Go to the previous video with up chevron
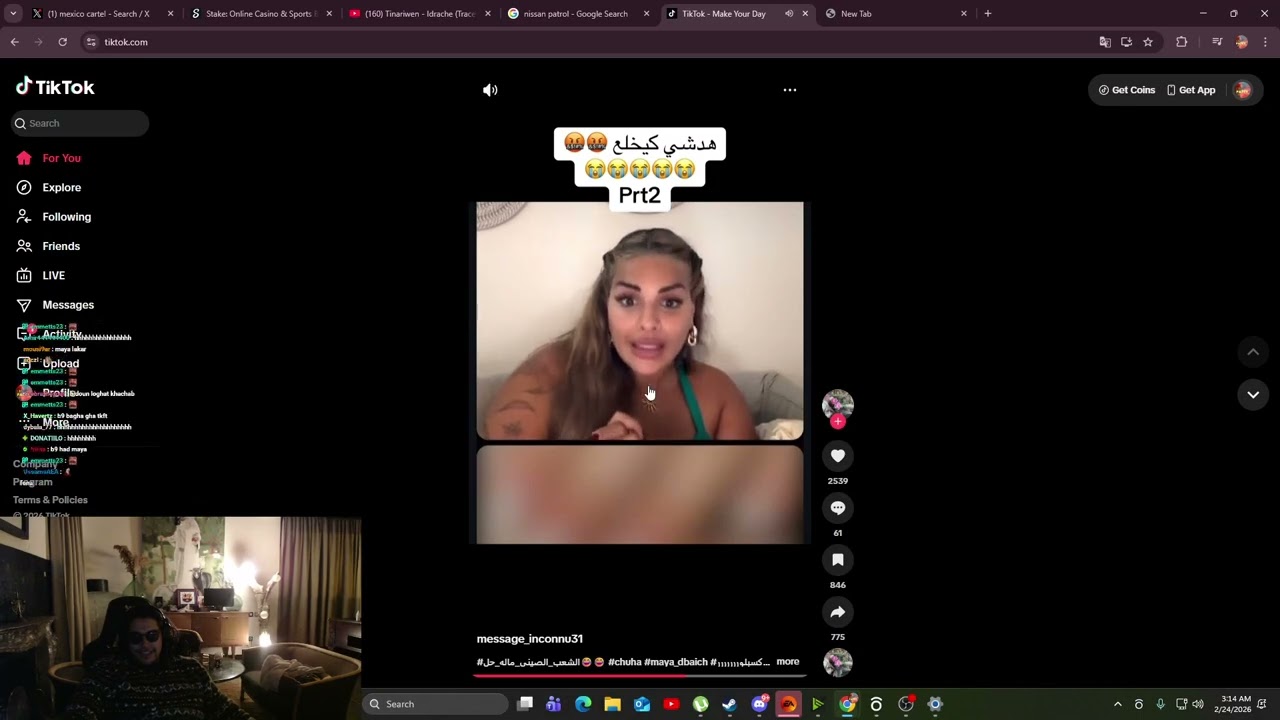 [x=1253, y=352]
